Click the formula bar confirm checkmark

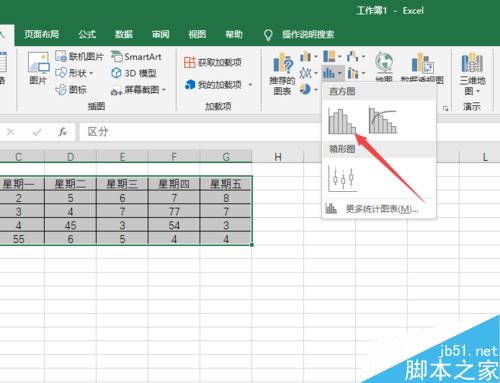tap(37, 132)
